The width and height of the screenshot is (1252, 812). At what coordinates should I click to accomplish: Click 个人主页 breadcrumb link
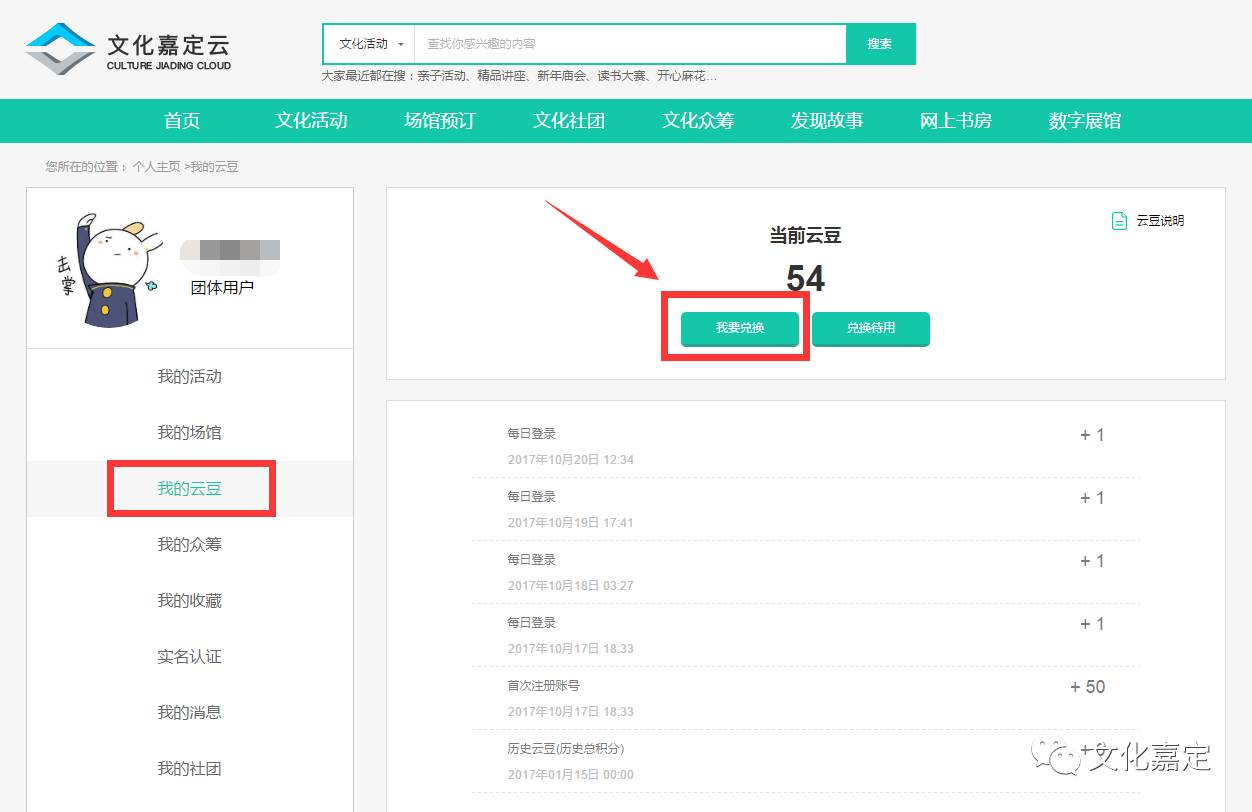[156, 167]
